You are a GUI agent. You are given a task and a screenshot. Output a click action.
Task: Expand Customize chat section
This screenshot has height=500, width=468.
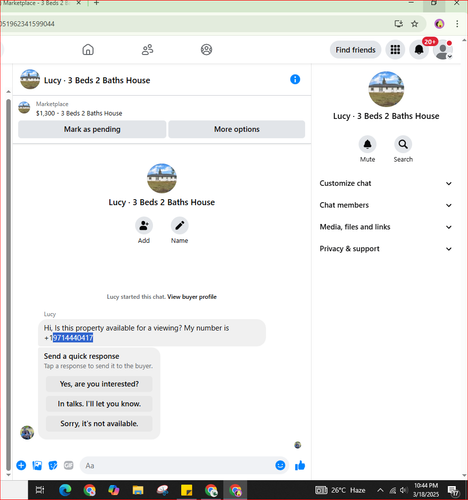point(386,183)
